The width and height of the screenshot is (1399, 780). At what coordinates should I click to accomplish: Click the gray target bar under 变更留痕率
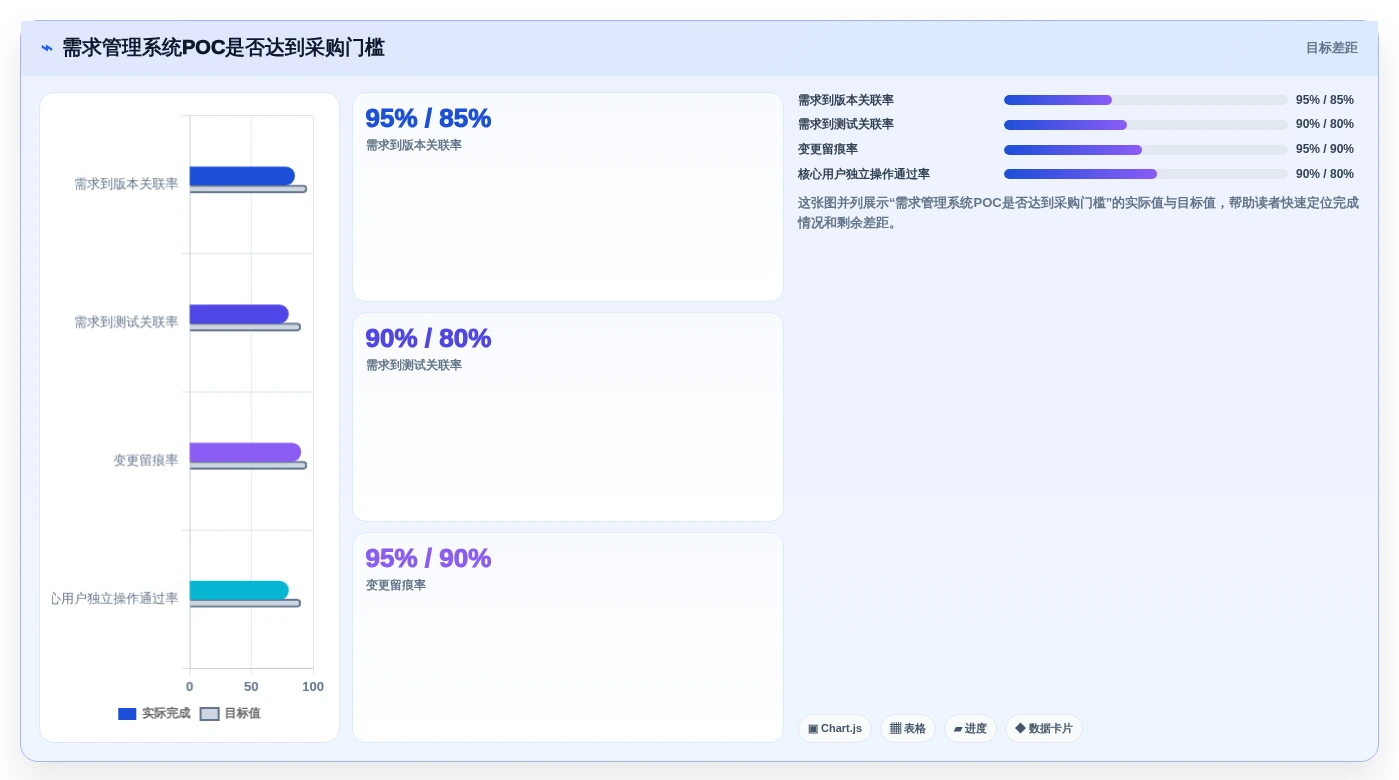tap(248, 465)
